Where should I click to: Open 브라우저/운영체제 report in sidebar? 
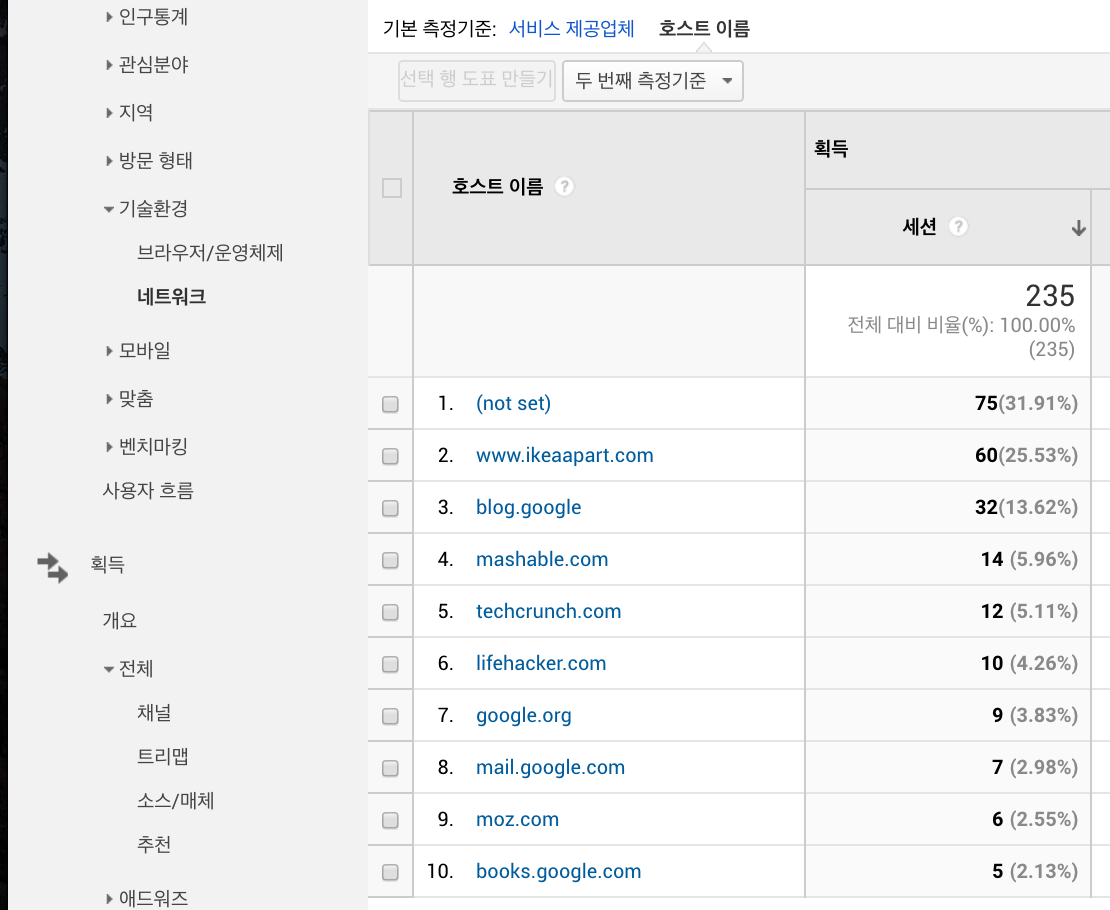(x=210, y=253)
